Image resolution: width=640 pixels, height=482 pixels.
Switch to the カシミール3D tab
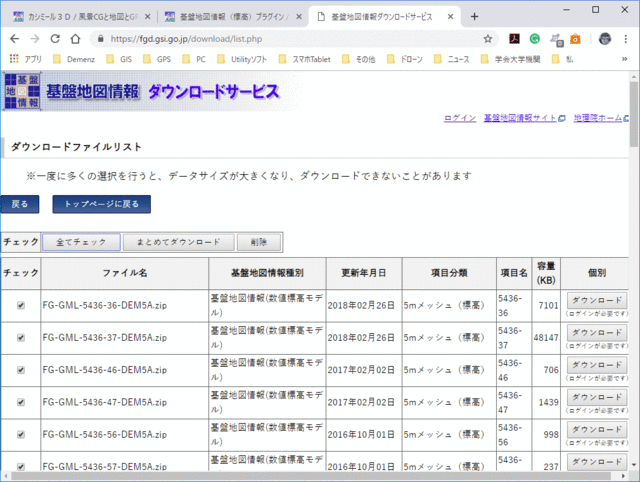tap(82, 17)
